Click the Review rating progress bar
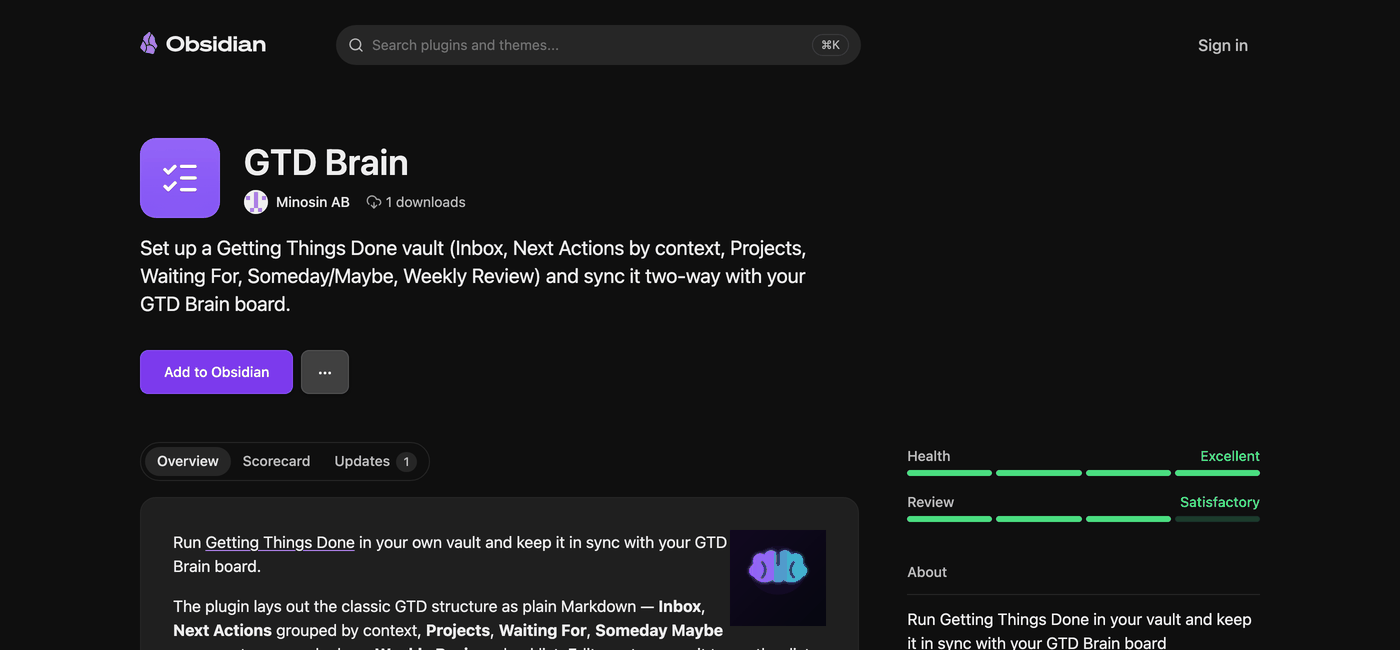Image resolution: width=1400 pixels, height=650 pixels. 1083,519
